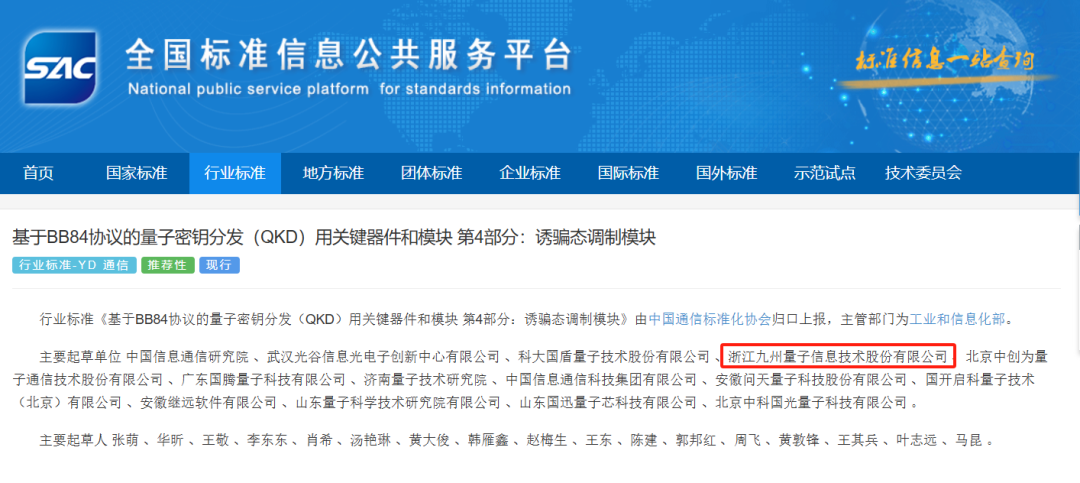Click the SAC logo icon
1080x483 pixels.
pos(59,67)
